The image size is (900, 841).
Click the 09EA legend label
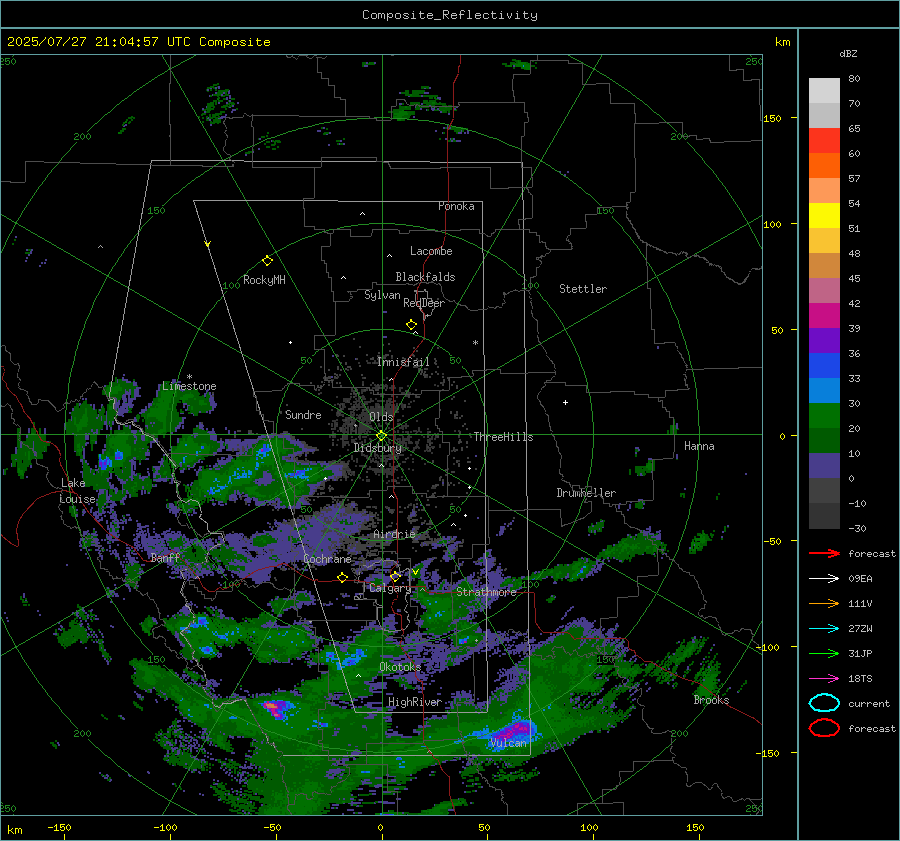pos(860,579)
